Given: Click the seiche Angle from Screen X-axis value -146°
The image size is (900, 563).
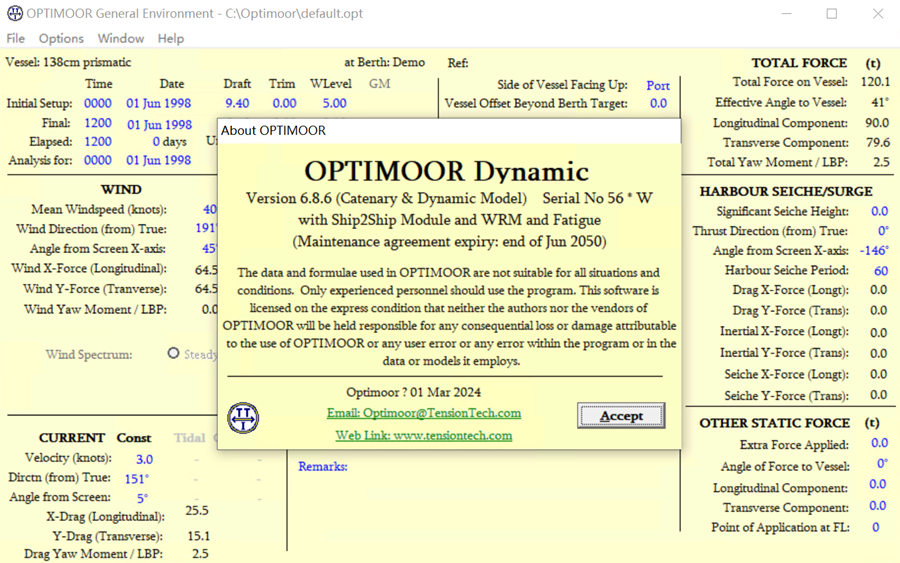Looking at the screenshot, I should pyautogui.click(x=874, y=250).
